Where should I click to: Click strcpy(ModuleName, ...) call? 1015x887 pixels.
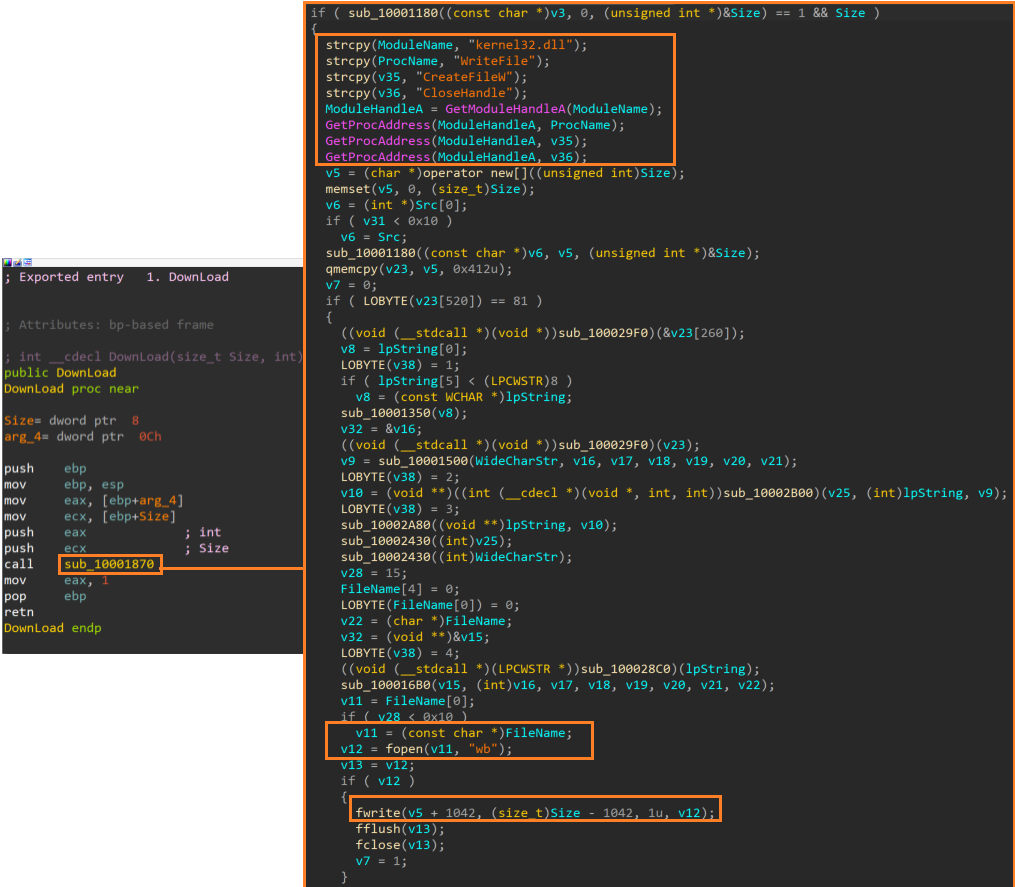[456, 45]
